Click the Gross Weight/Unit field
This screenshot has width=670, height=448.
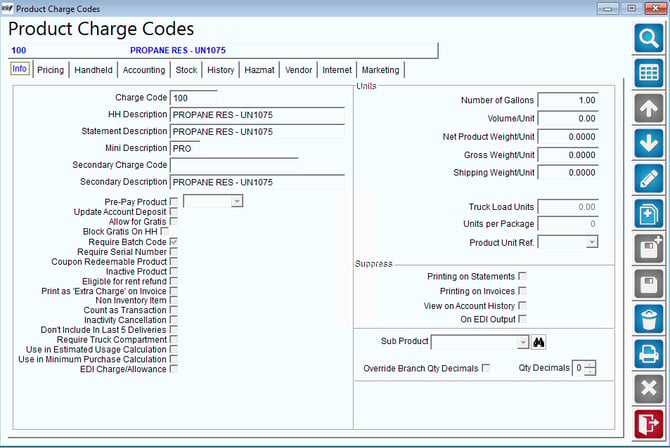(x=568, y=155)
